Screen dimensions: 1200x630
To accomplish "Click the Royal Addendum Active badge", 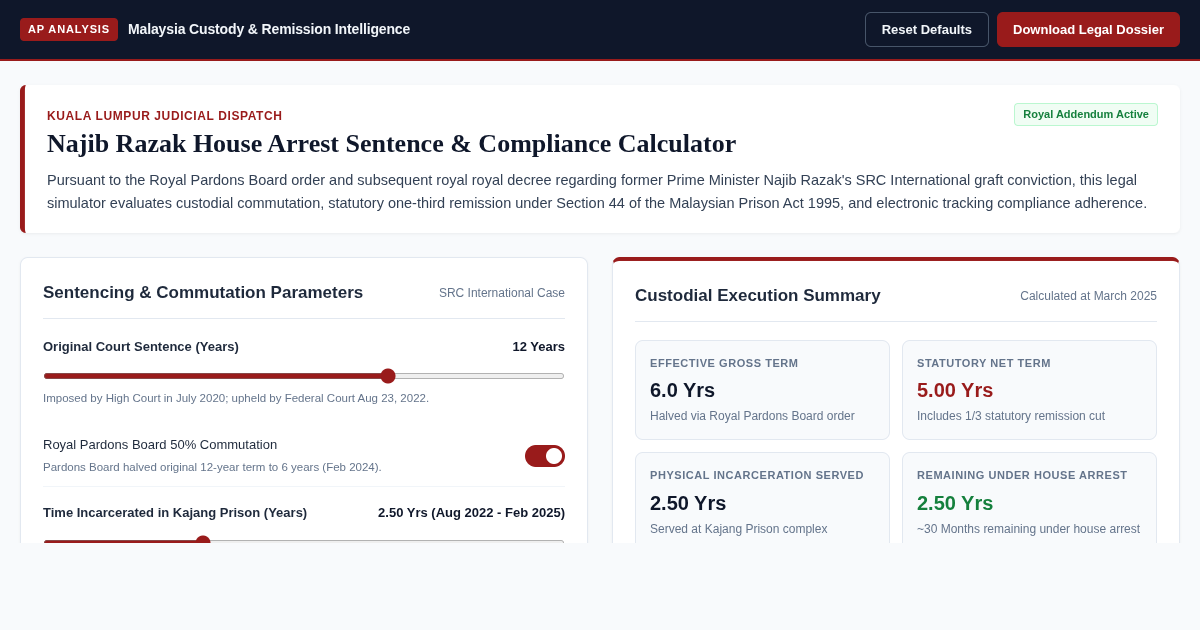I will [1086, 114].
